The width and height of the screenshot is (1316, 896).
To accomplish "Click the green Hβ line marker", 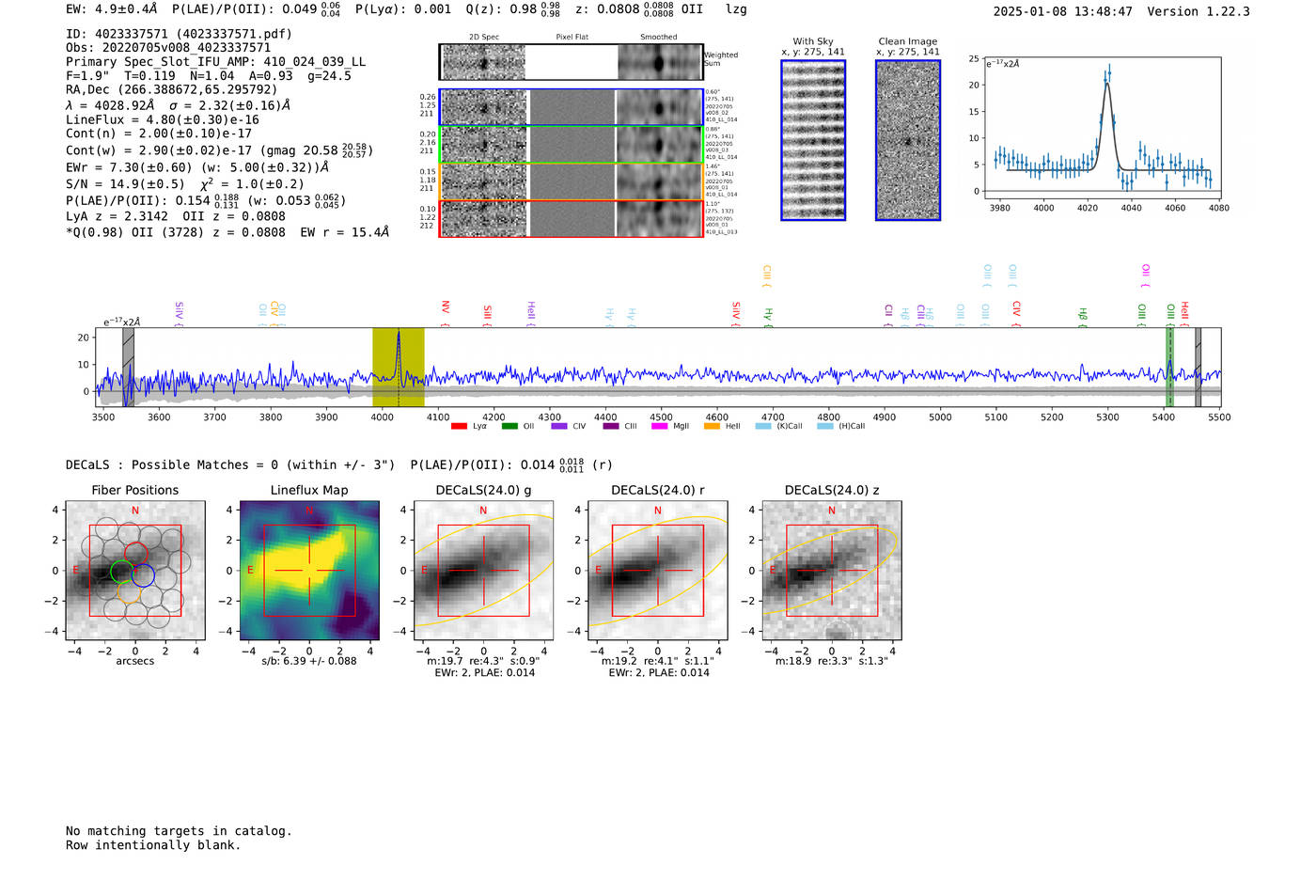I will click(x=1083, y=317).
